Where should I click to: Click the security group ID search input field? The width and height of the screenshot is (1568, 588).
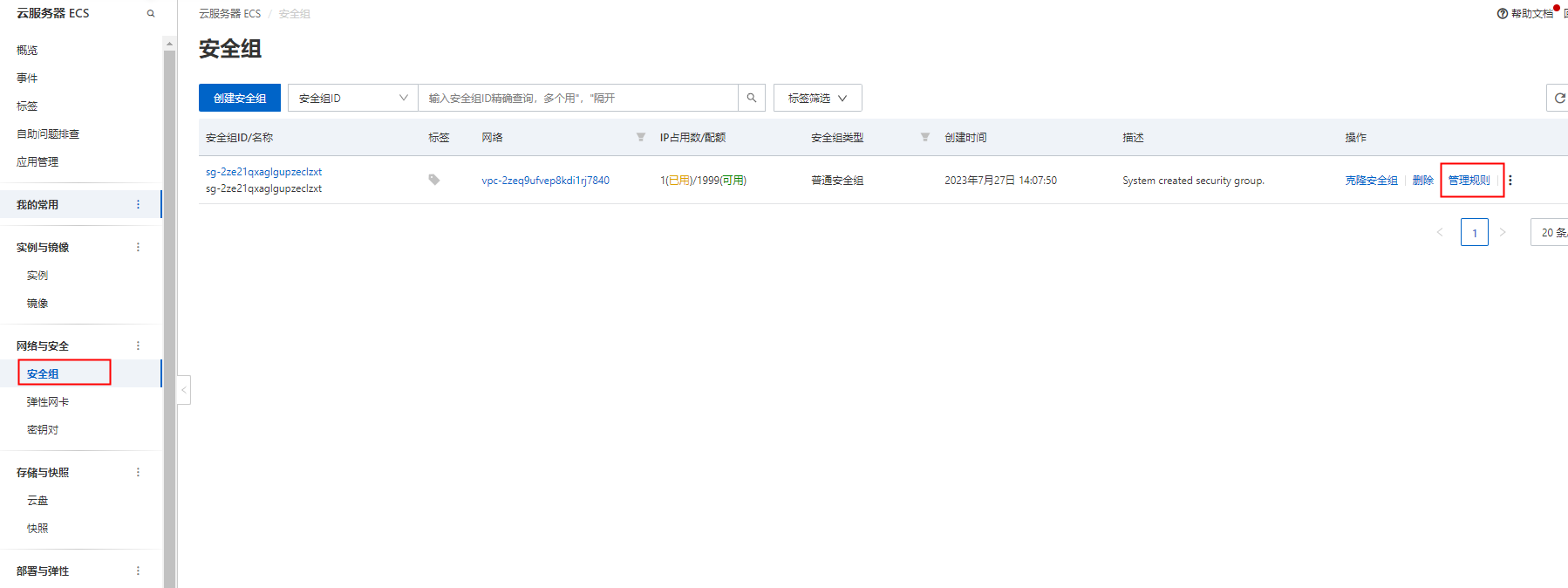coord(577,98)
